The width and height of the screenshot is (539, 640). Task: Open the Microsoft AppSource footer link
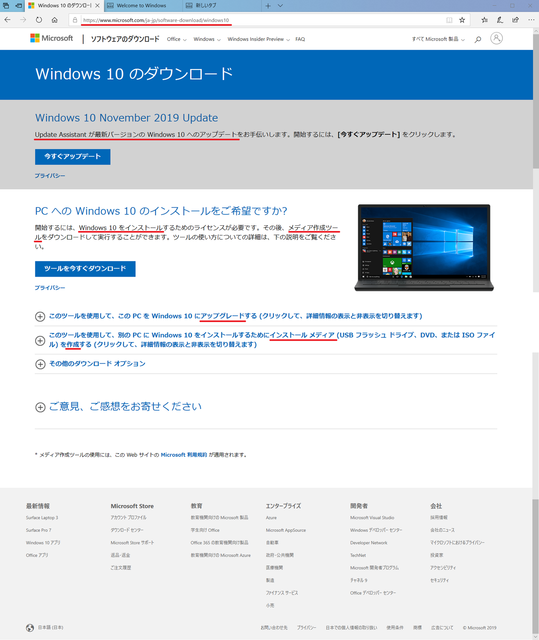click(286, 530)
